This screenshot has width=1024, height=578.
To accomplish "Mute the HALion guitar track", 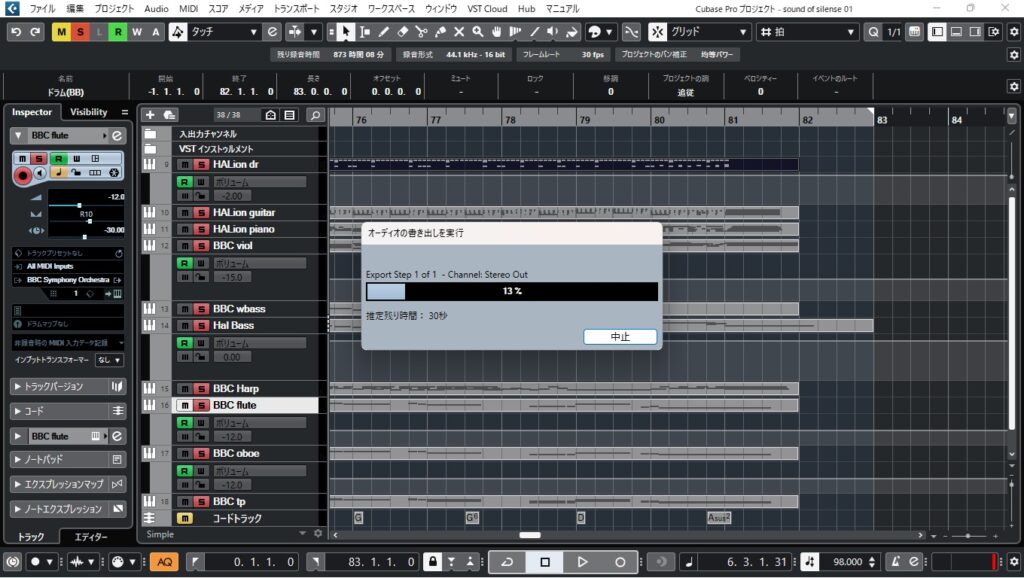I will tap(184, 213).
